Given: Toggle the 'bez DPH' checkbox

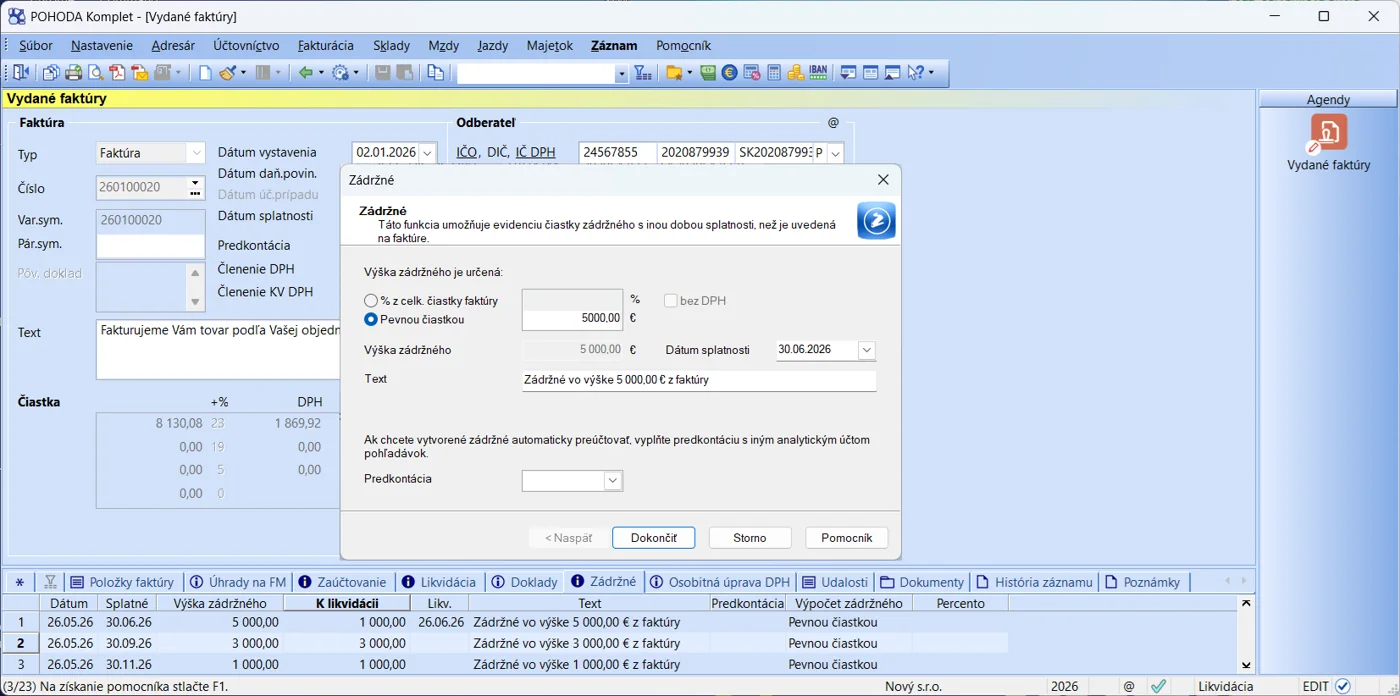Looking at the screenshot, I should click(x=671, y=301).
